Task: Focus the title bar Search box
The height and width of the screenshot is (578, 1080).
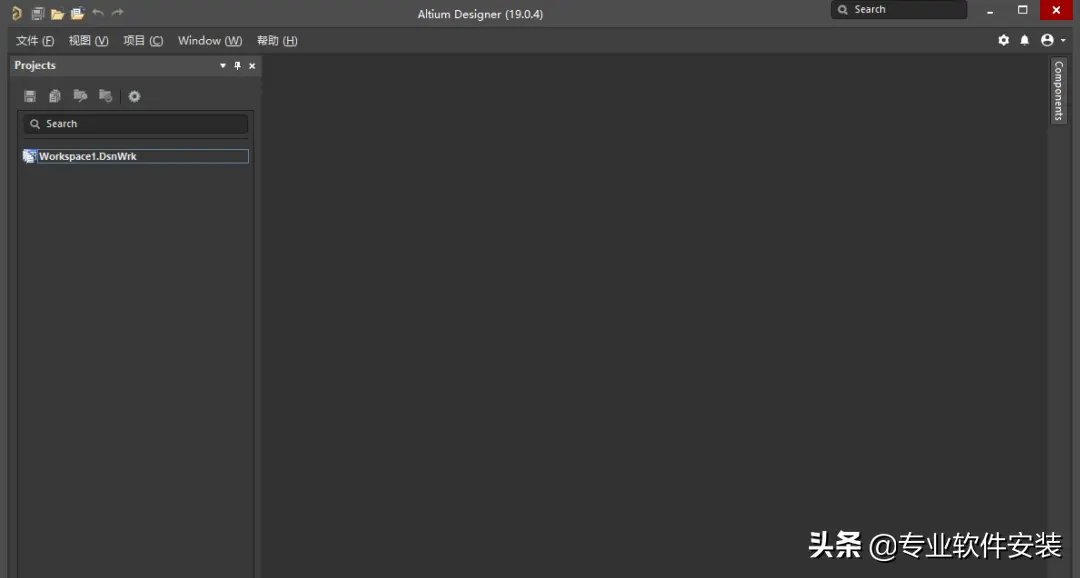Action: tap(899, 10)
